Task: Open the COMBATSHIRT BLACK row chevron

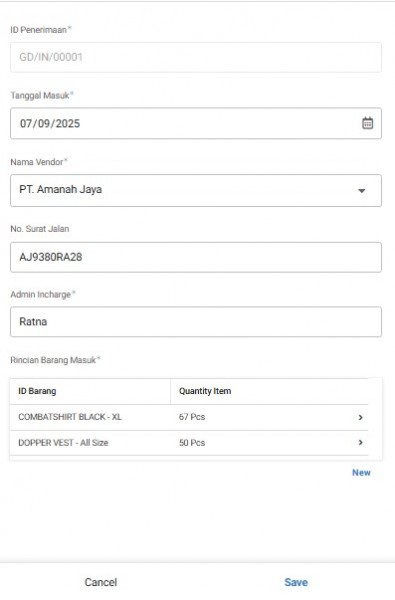Action: point(360,417)
